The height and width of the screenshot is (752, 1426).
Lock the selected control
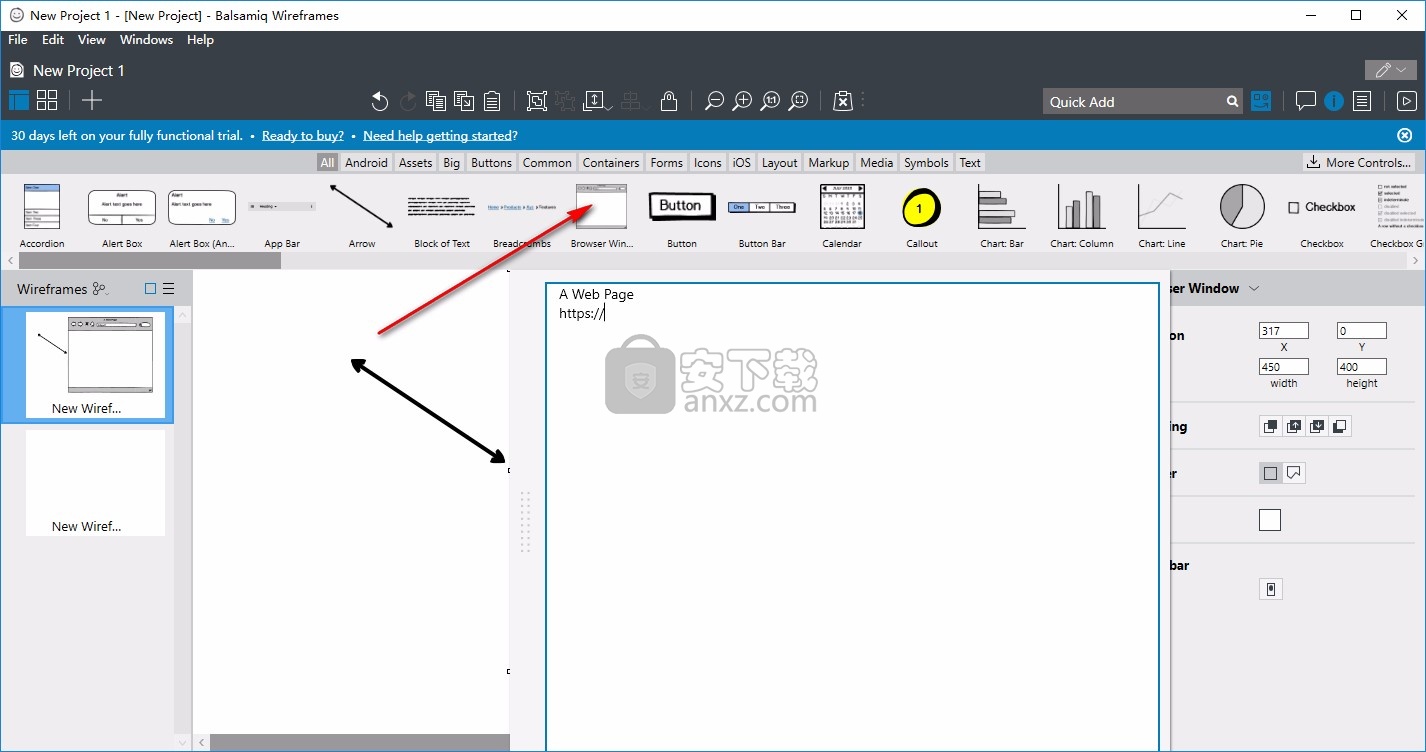click(669, 101)
